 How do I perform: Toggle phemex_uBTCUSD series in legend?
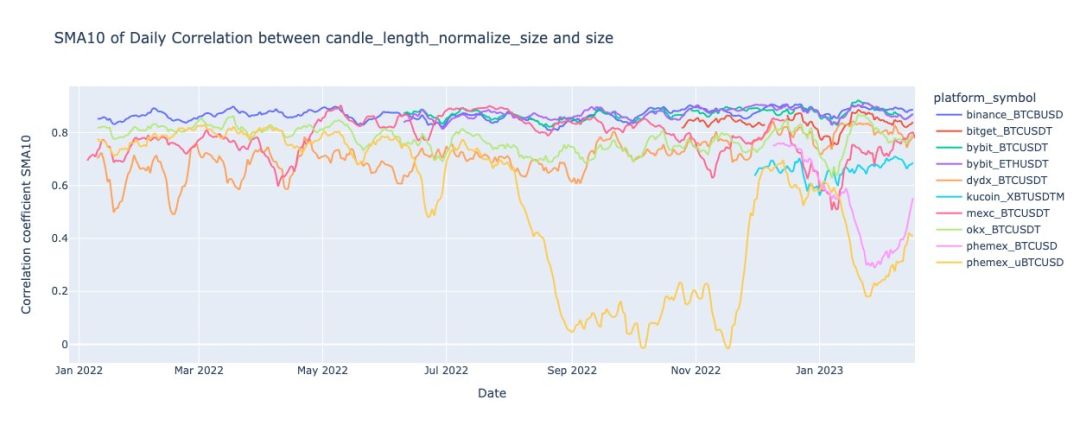pyautogui.click(x=1012, y=262)
